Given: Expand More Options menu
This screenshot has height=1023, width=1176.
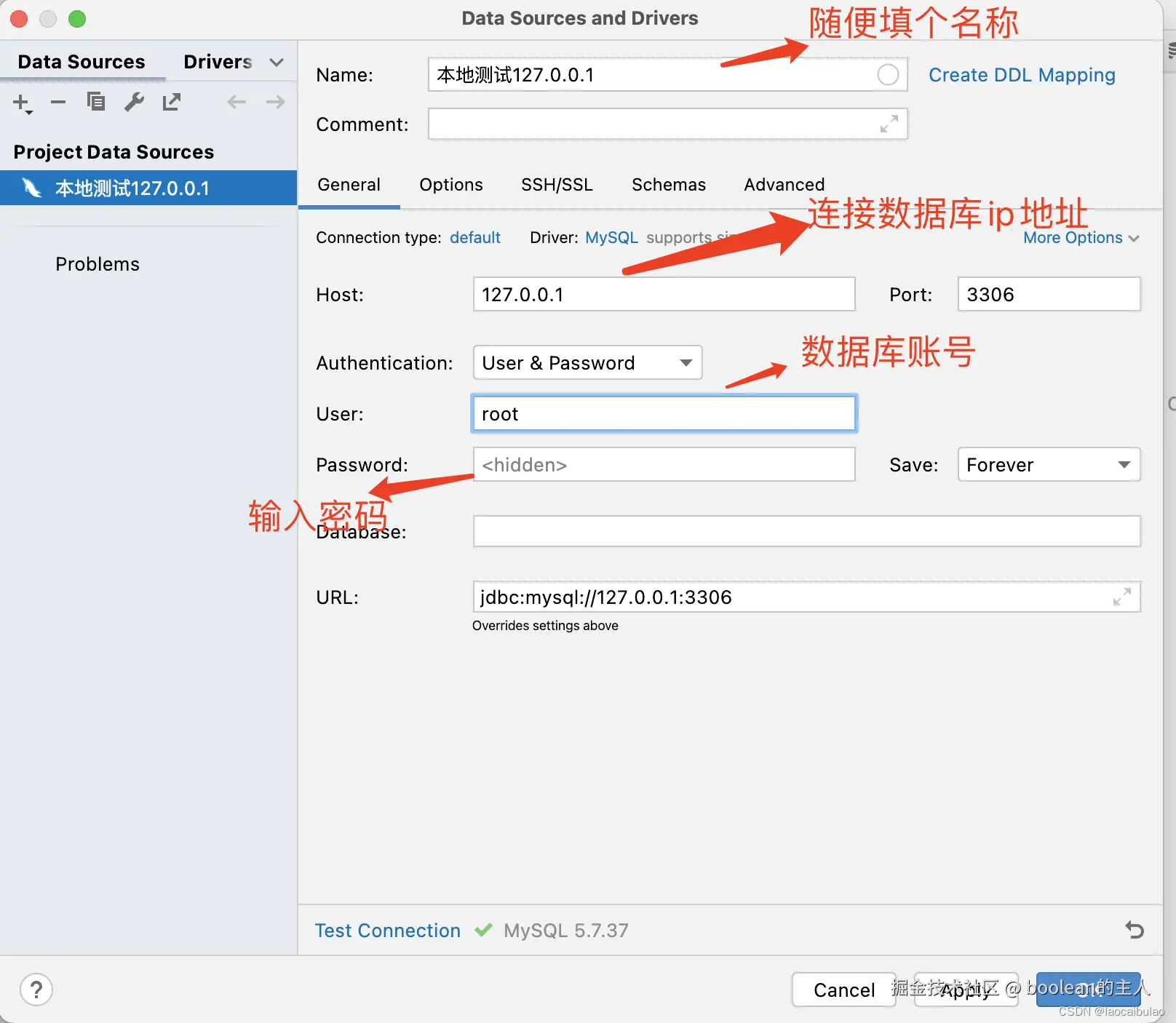Looking at the screenshot, I should tap(1081, 238).
